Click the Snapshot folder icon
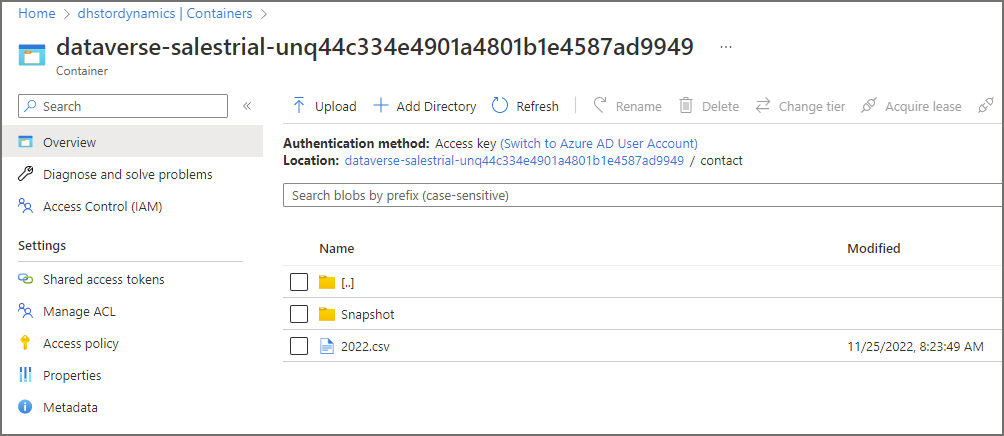The image size is (1004, 436). tap(327, 314)
